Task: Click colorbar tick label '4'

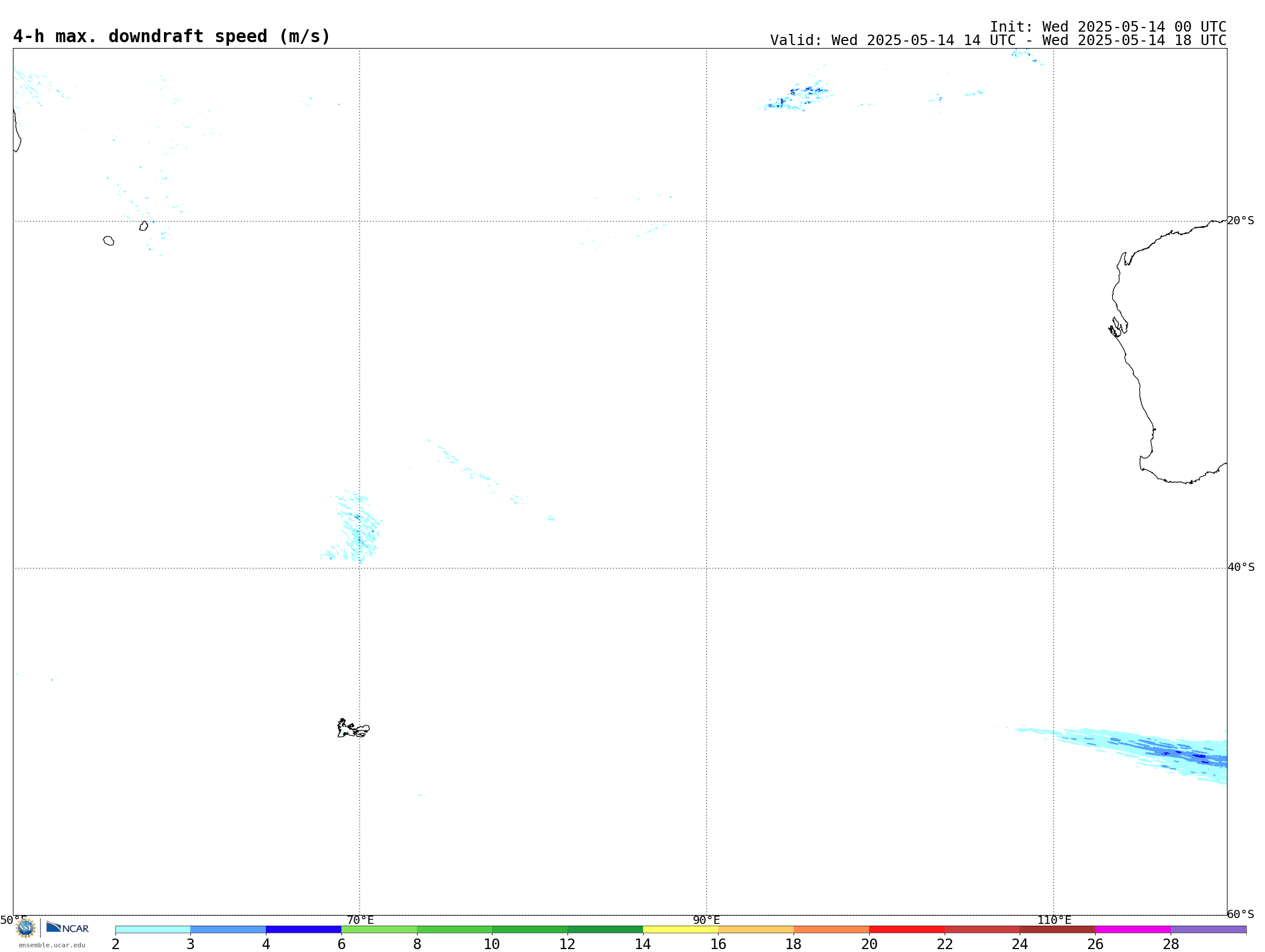Action: coord(266,944)
